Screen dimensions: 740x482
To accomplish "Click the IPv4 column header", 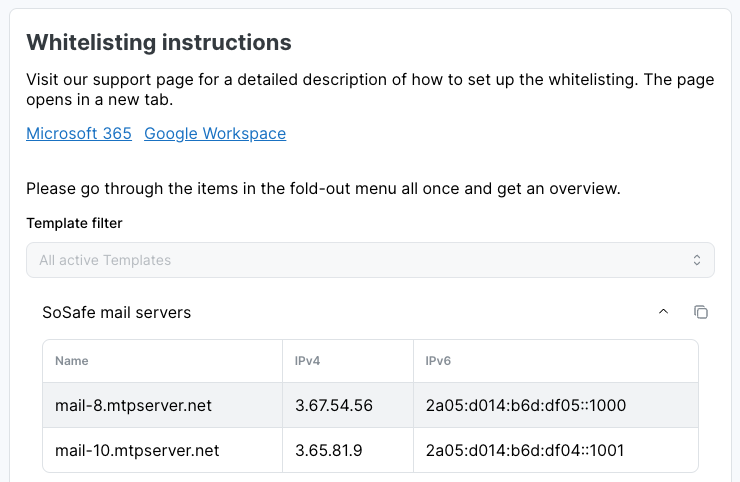I will [306, 361].
